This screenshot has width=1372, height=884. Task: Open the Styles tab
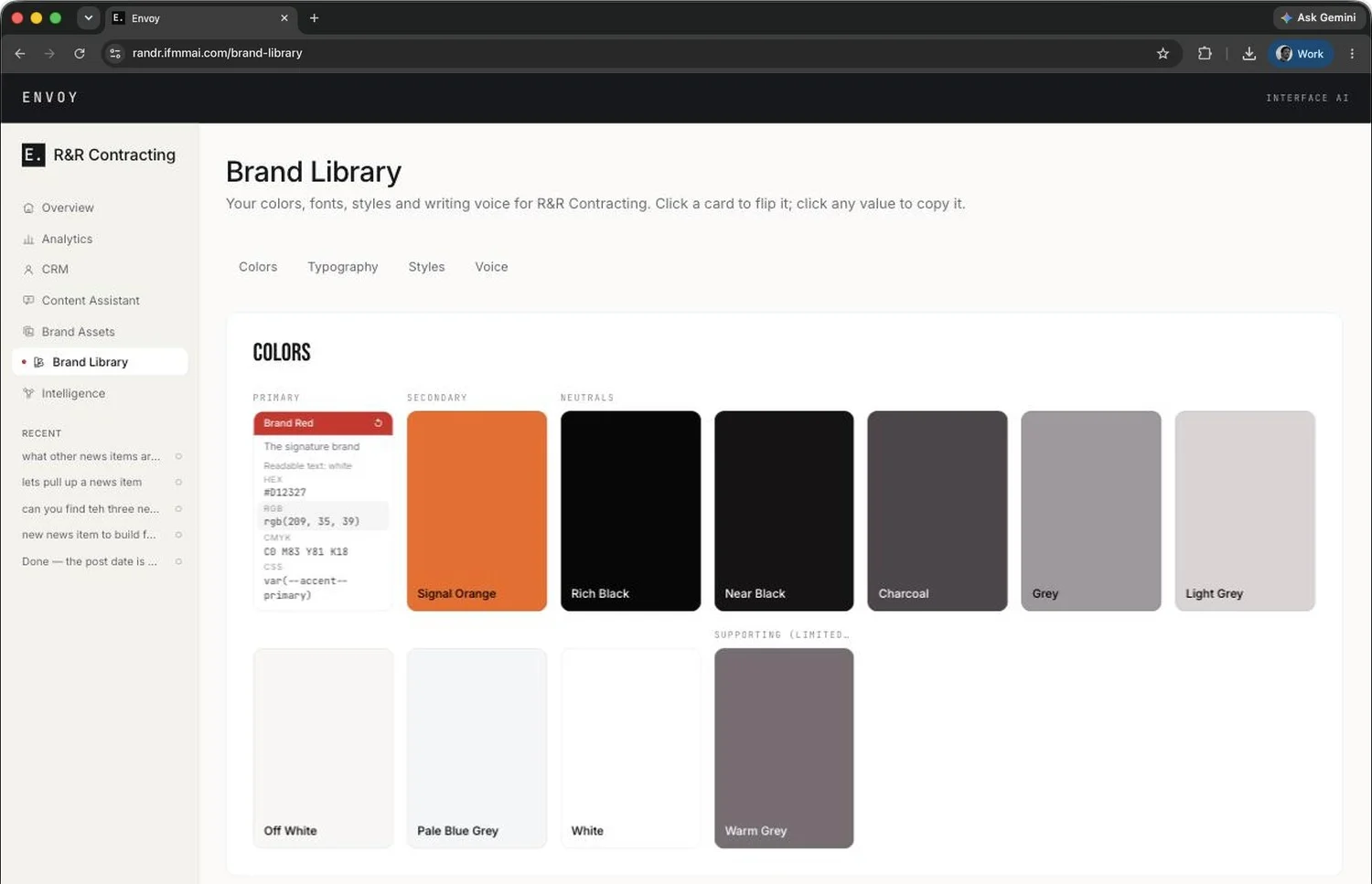pyautogui.click(x=426, y=267)
